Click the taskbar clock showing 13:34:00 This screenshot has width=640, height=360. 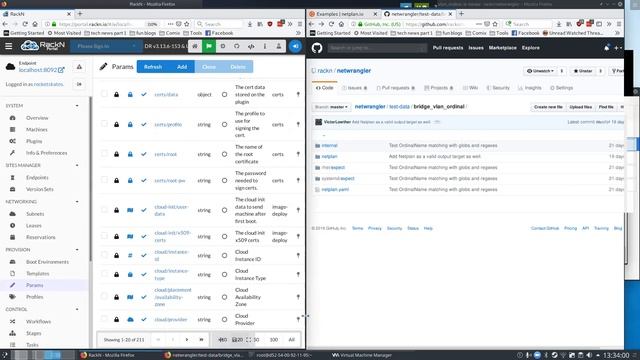coord(617,355)
